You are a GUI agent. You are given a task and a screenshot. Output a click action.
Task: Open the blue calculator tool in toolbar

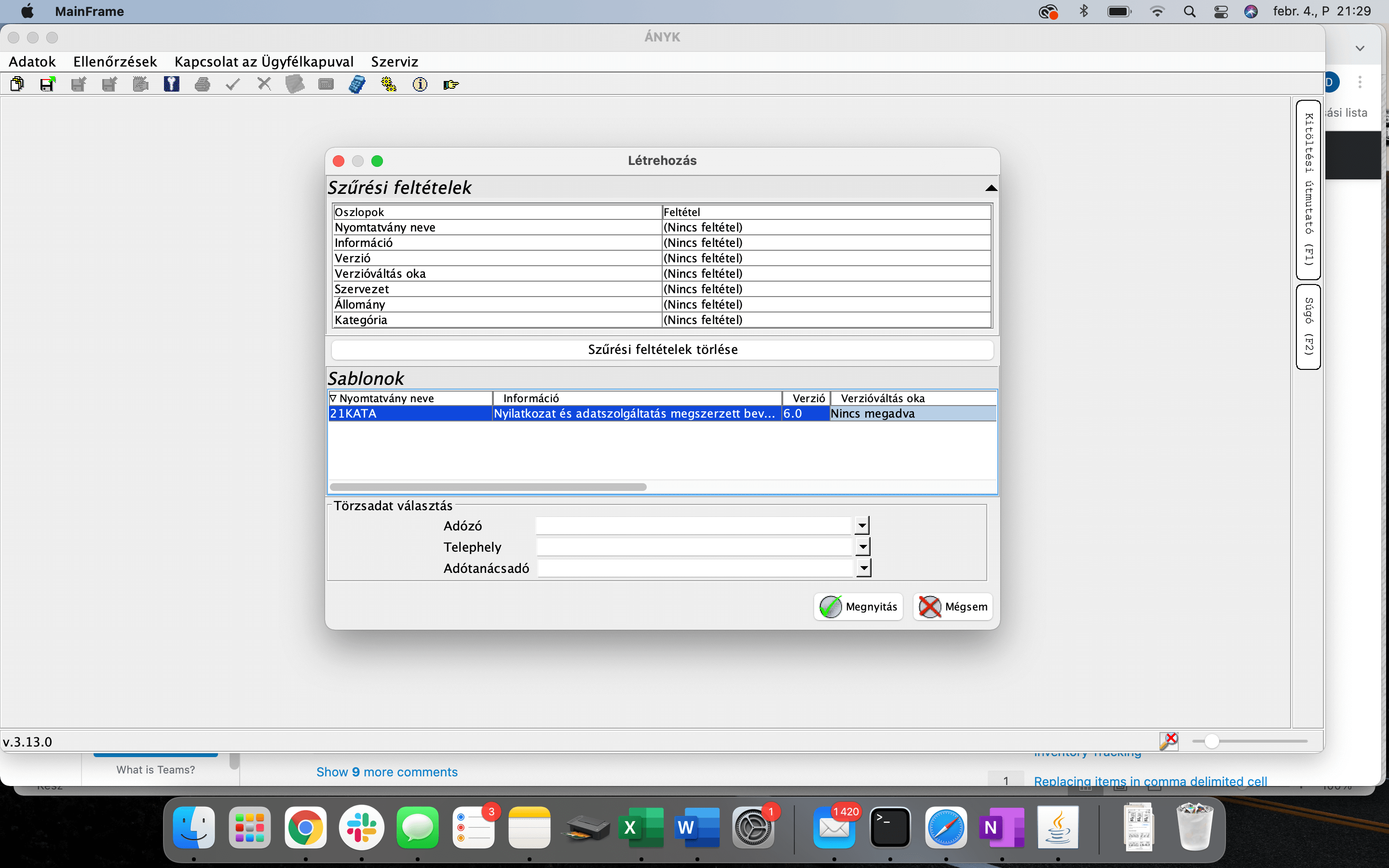[x=357, y=84]
